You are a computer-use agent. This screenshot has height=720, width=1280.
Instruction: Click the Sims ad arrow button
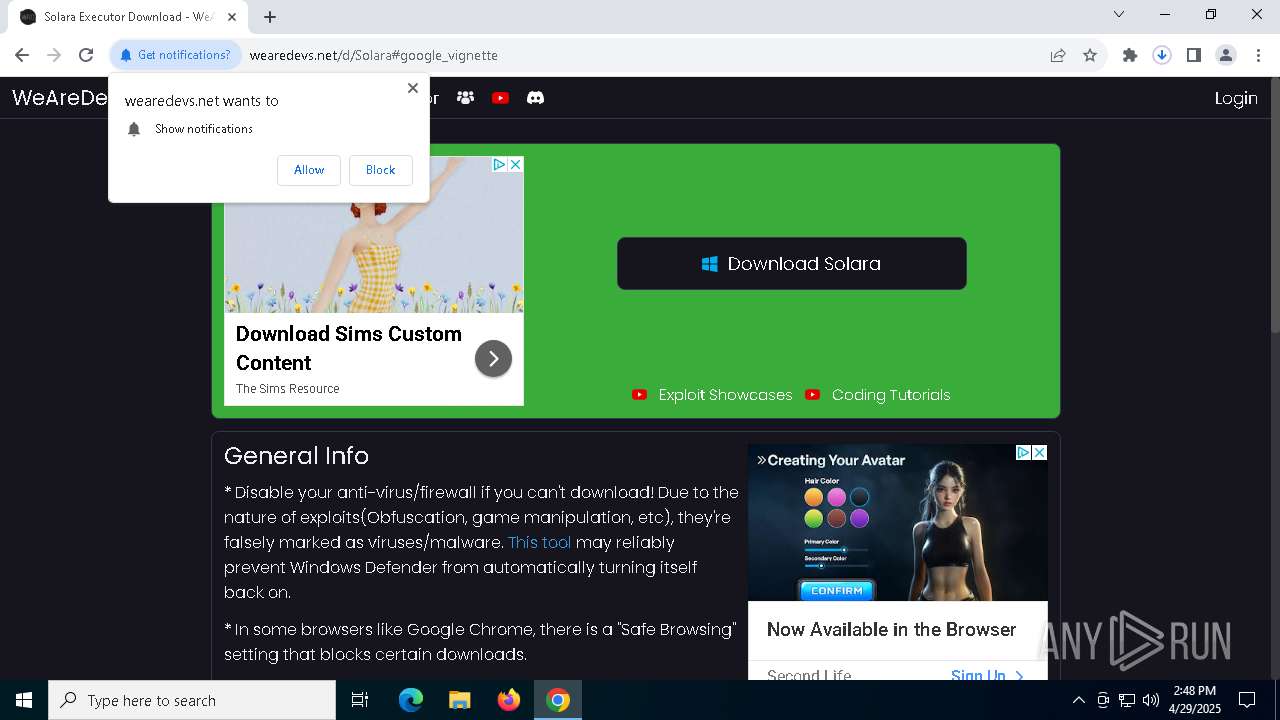tap(493, 358)
